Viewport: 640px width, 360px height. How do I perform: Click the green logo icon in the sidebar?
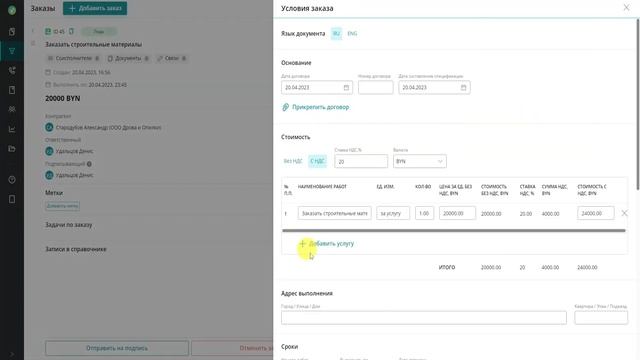(12, 10)
